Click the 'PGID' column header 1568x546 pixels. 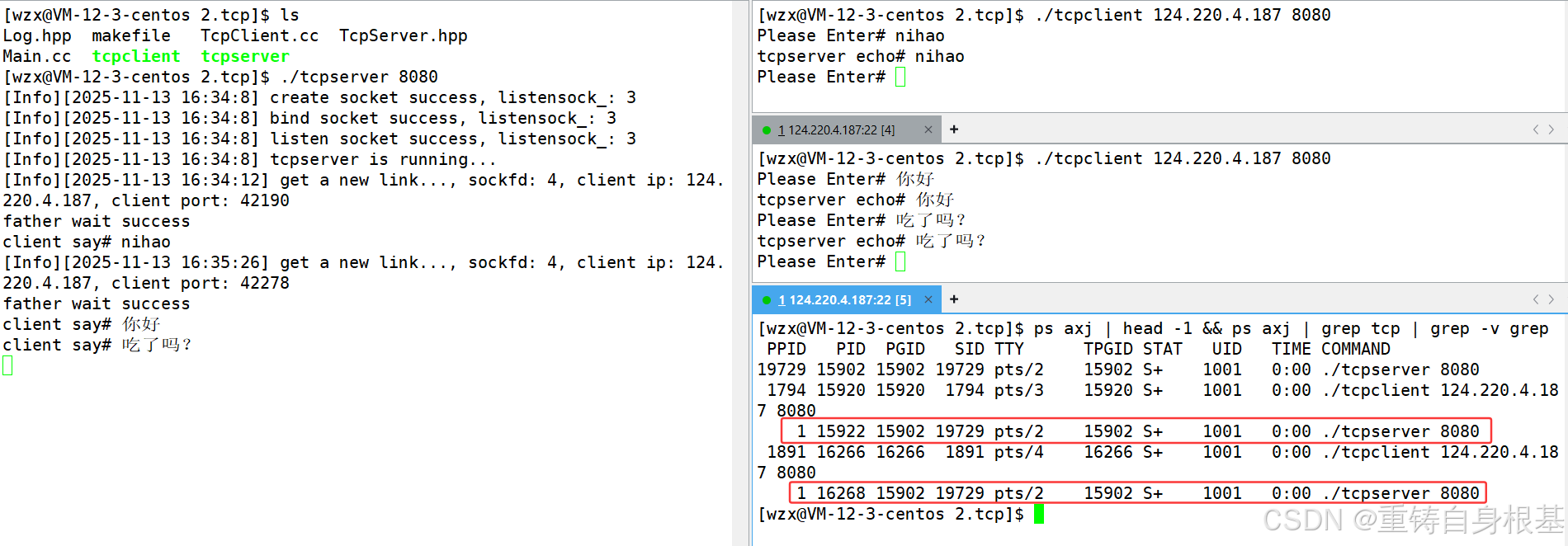[905, 349]
